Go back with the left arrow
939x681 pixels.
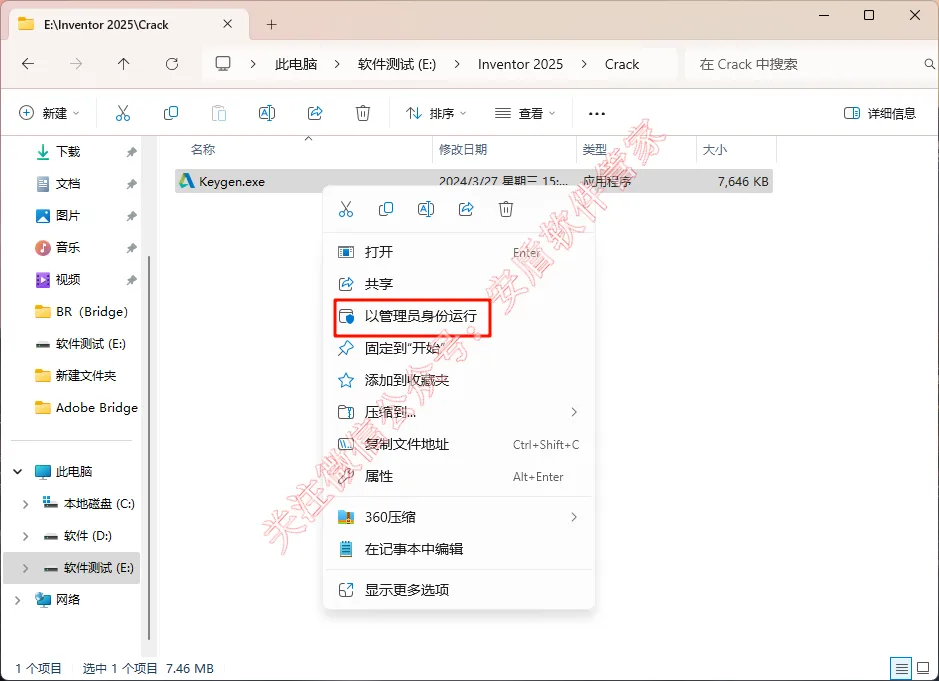pos(28,63)
